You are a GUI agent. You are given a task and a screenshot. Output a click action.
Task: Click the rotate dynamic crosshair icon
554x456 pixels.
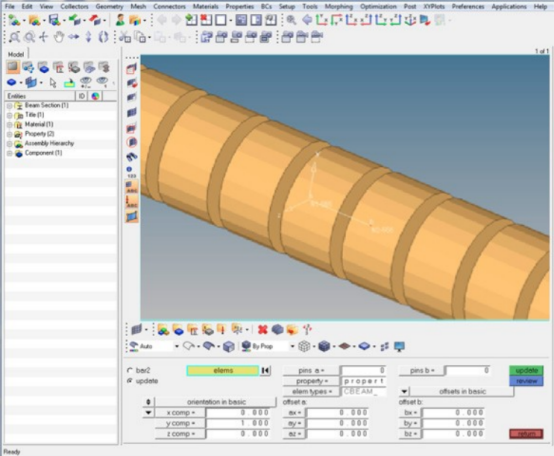click(x=43, y=37)
